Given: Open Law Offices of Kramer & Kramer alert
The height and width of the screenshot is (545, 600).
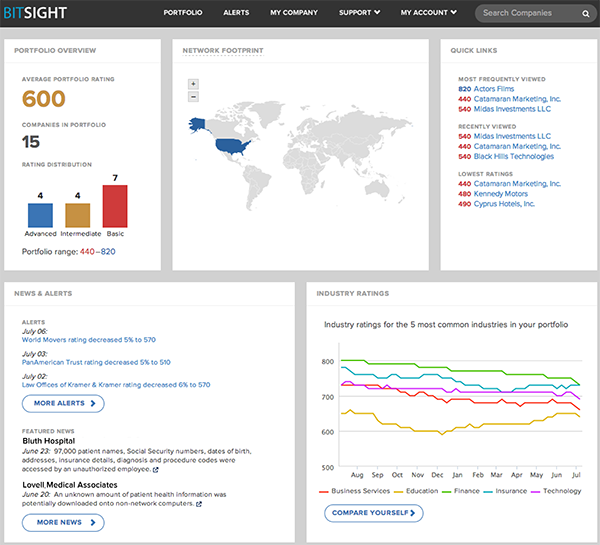Looking at the screenshot, I should point(116,385).
